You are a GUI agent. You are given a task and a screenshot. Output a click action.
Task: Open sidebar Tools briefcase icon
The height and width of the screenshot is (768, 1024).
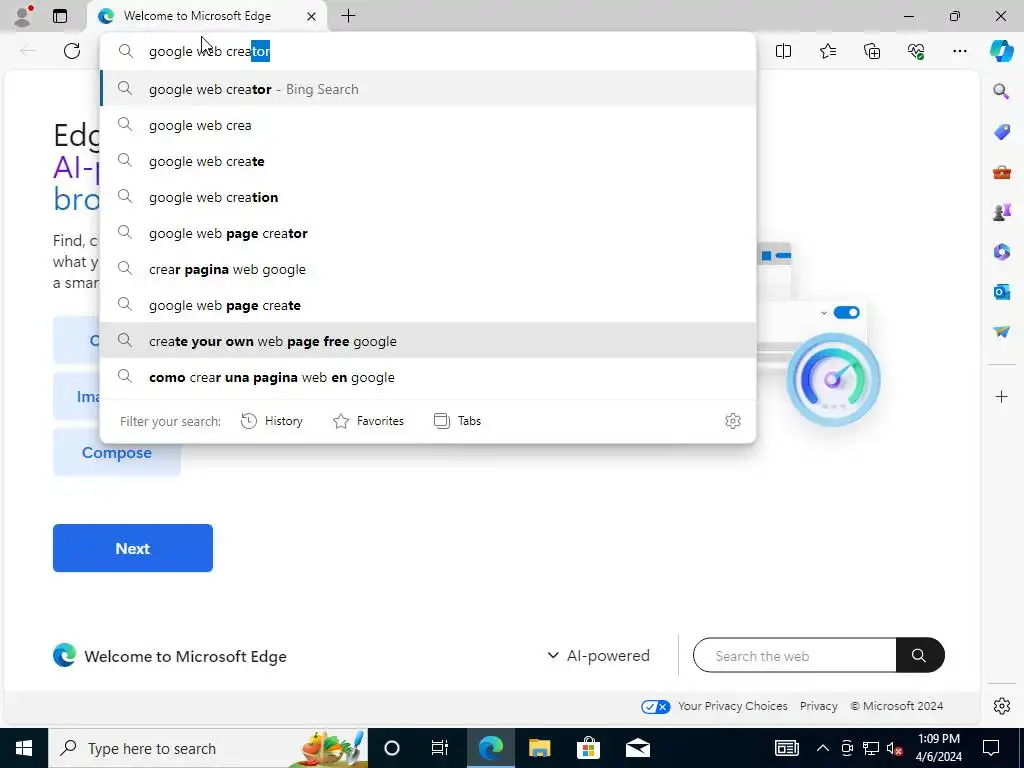tap(1001, 172)
